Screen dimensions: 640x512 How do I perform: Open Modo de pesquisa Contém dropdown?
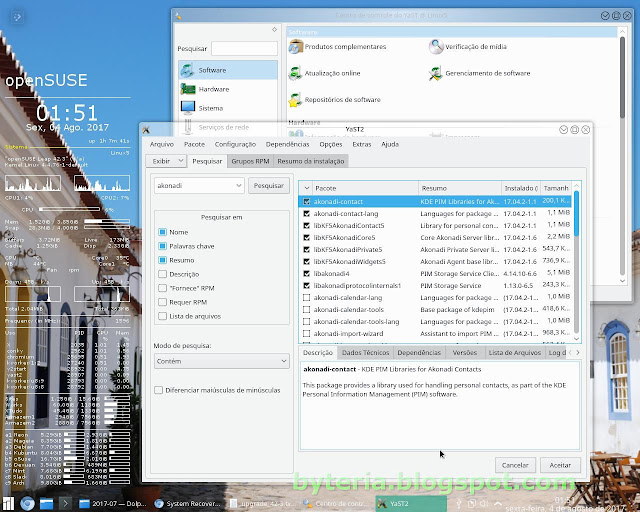[222, 361]
